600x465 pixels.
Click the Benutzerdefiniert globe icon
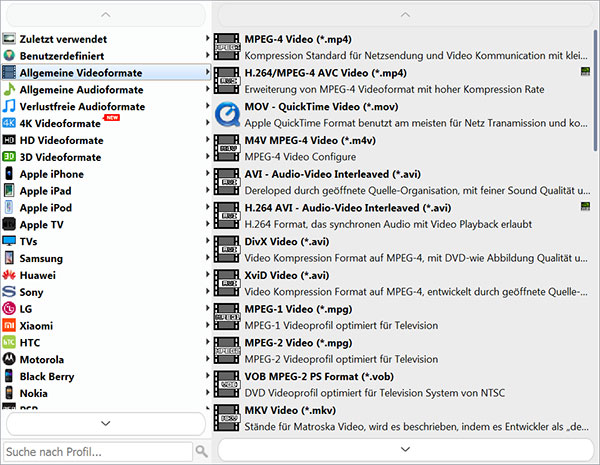point(9,55)
